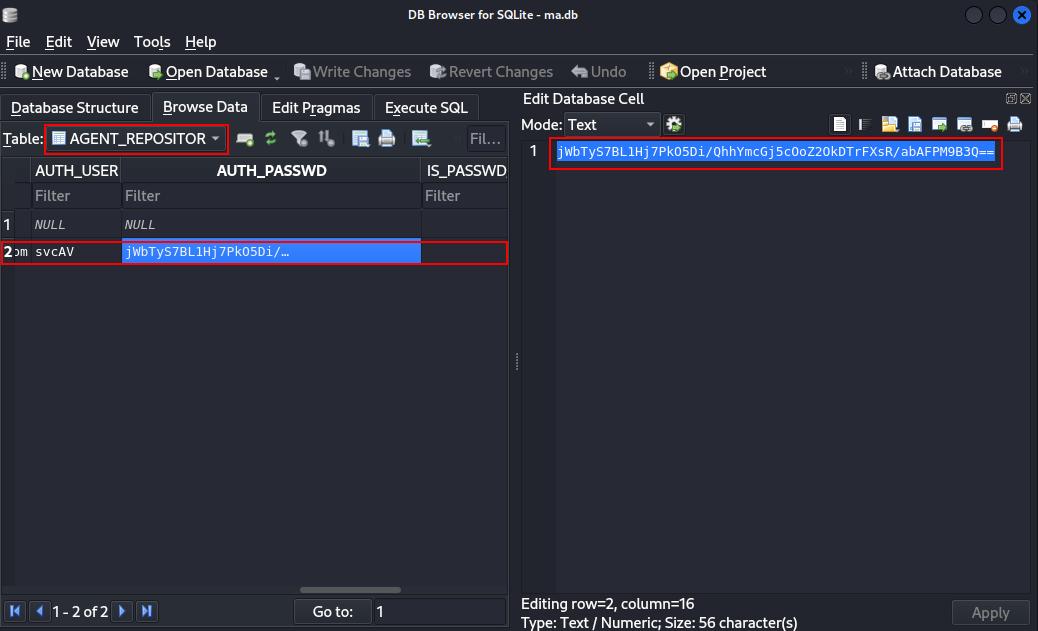1038x631 pixels.
Task: Select the NULL cell under AUTH_USER
Action: click(x=76, y=224)
